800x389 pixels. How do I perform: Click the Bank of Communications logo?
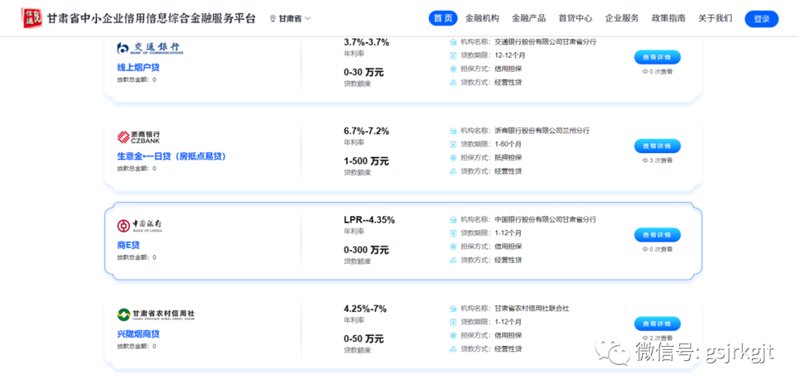point(149,48)
